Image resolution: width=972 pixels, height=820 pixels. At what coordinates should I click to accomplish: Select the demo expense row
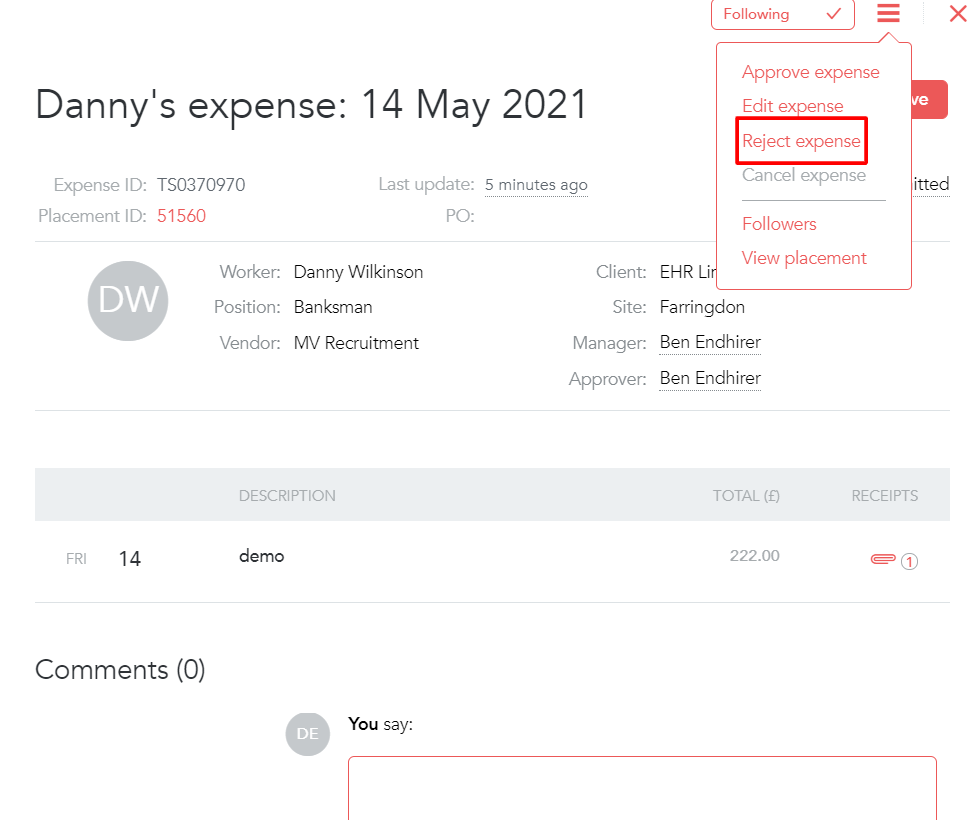click(492, 560)
